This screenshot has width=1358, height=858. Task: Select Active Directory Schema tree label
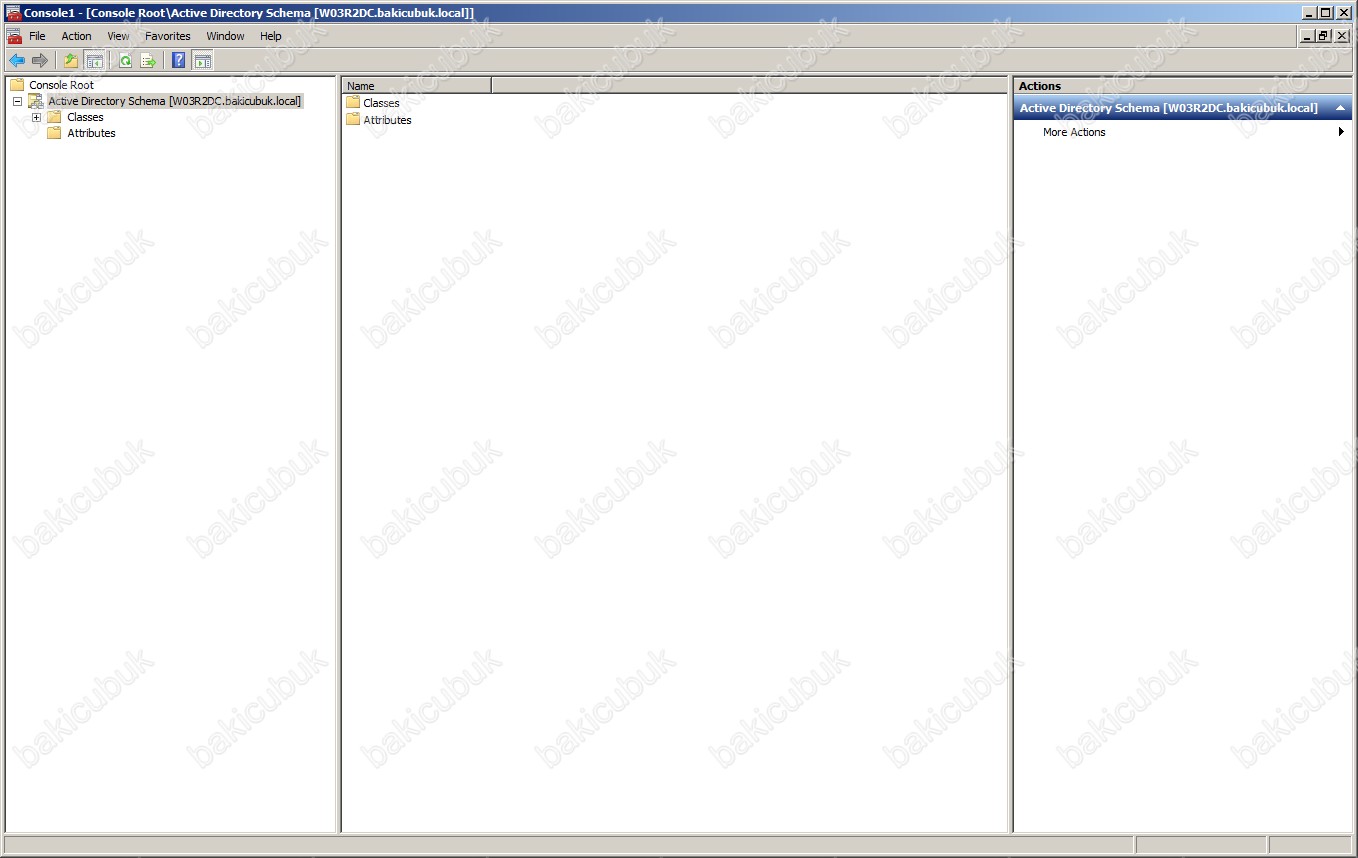pos(175,101)
